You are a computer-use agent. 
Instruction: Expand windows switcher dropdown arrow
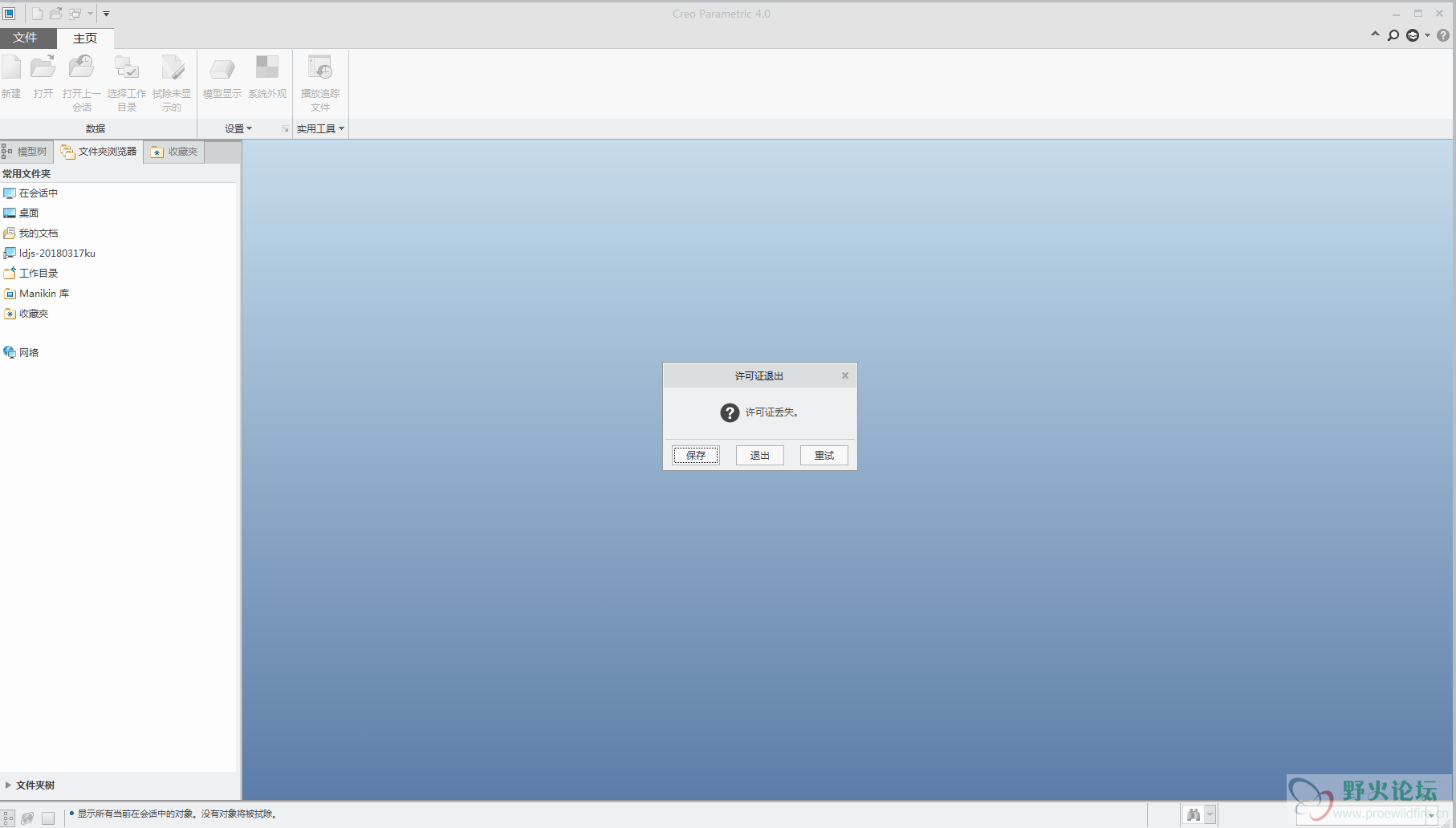click(90, 14)
